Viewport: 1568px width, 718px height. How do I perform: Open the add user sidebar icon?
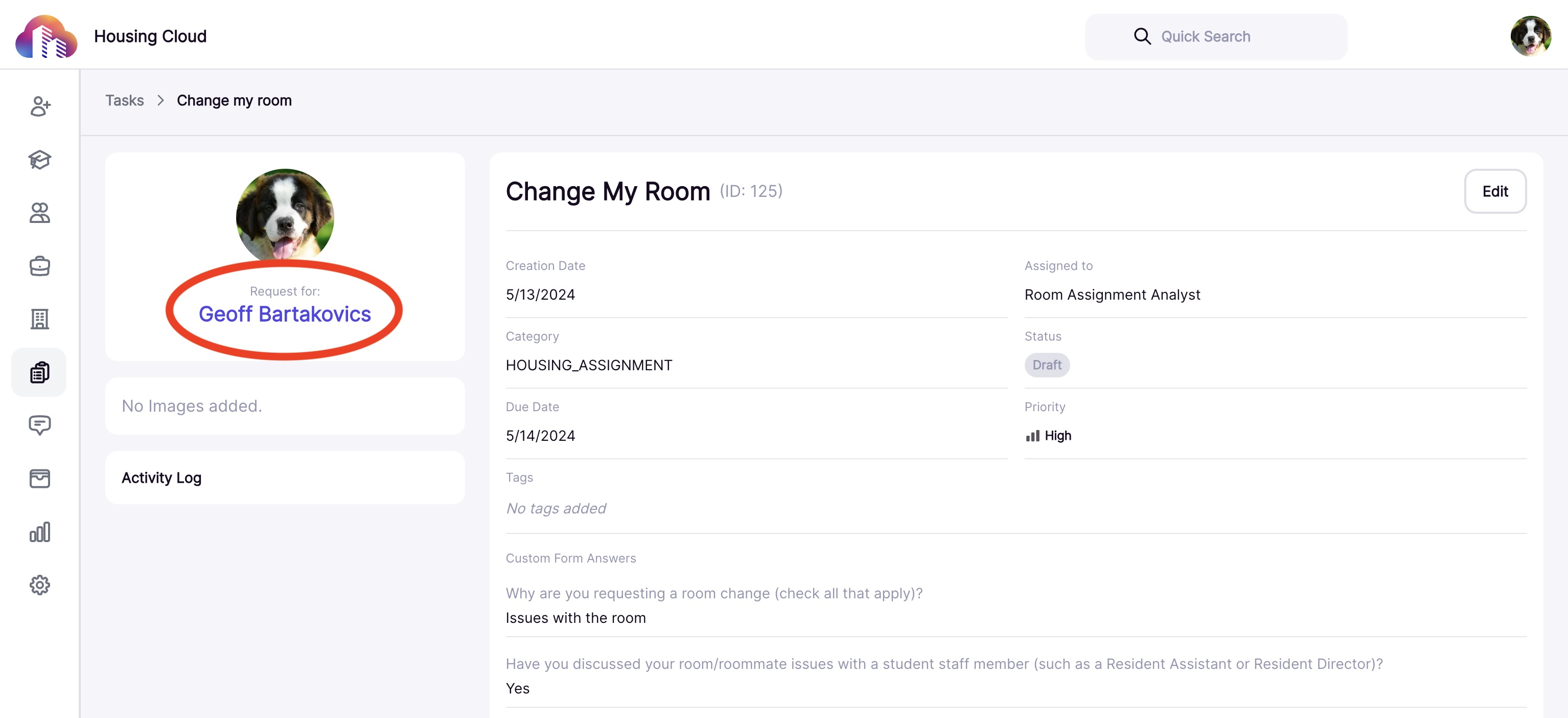coord(39,106)
